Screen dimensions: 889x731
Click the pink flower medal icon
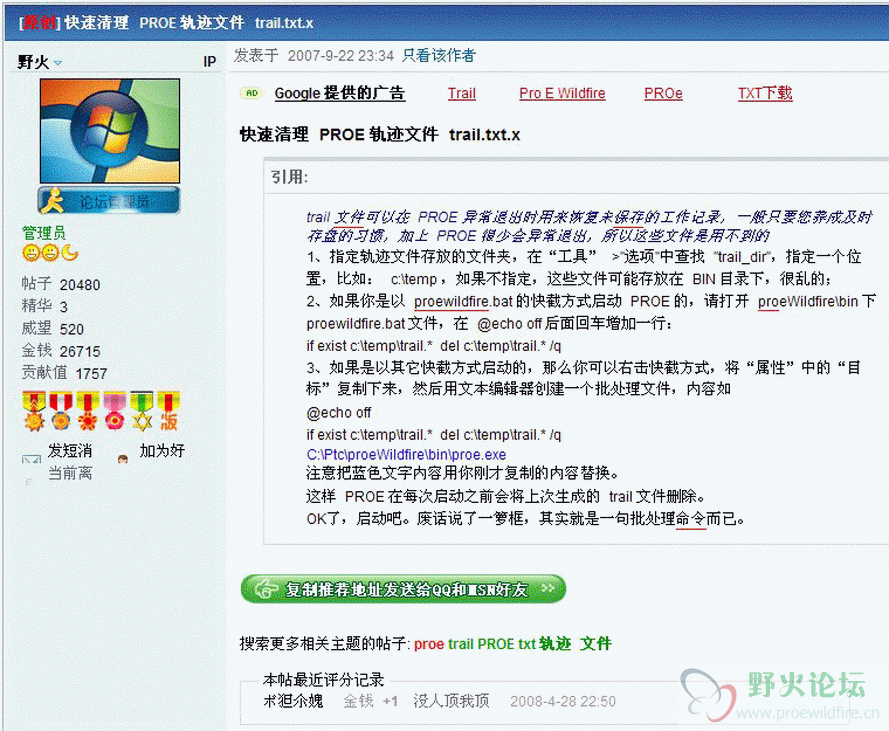coord(115,411)
